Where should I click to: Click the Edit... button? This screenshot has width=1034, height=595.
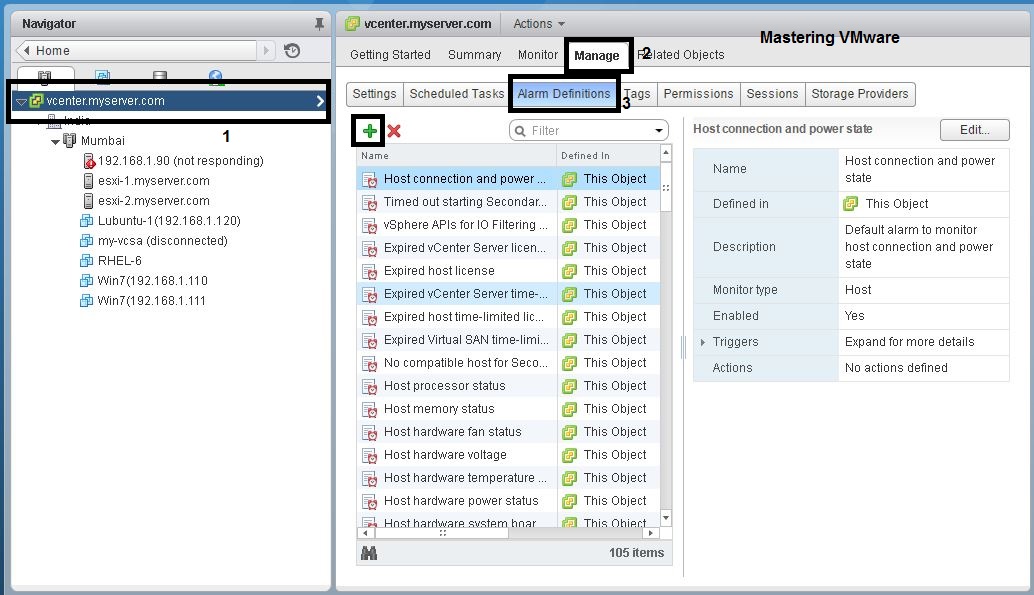point(975,130)
